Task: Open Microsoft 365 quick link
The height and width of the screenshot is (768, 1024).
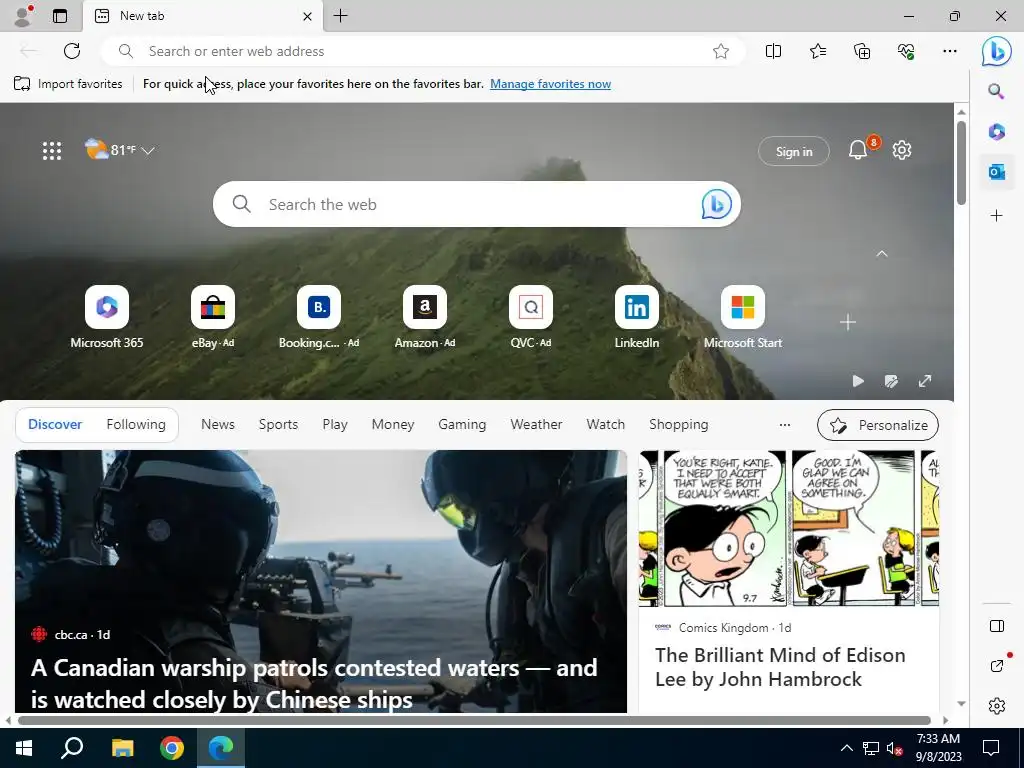Action: click(106, 317)
